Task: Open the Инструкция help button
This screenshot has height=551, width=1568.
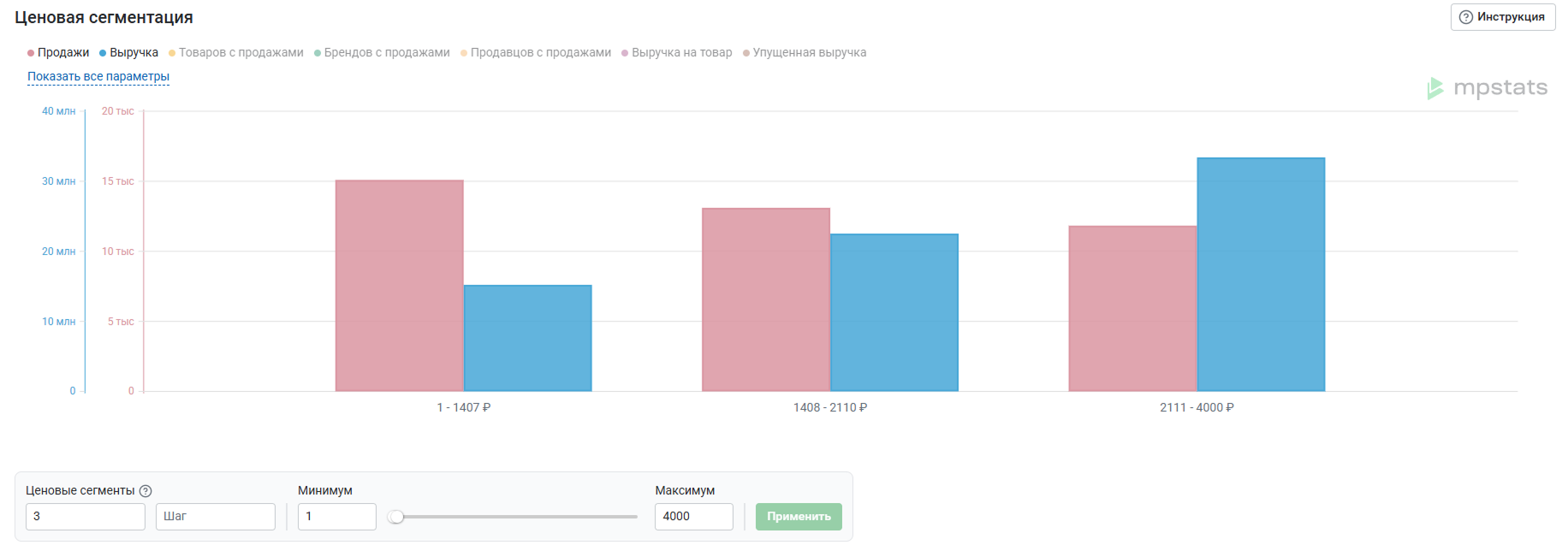Action: 1502,17
